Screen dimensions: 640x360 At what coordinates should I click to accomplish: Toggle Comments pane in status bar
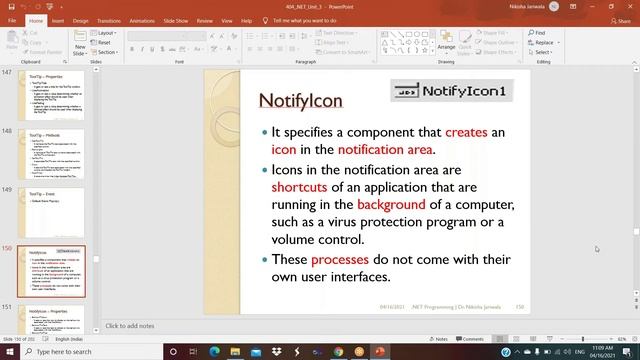[x=470, y=339]
